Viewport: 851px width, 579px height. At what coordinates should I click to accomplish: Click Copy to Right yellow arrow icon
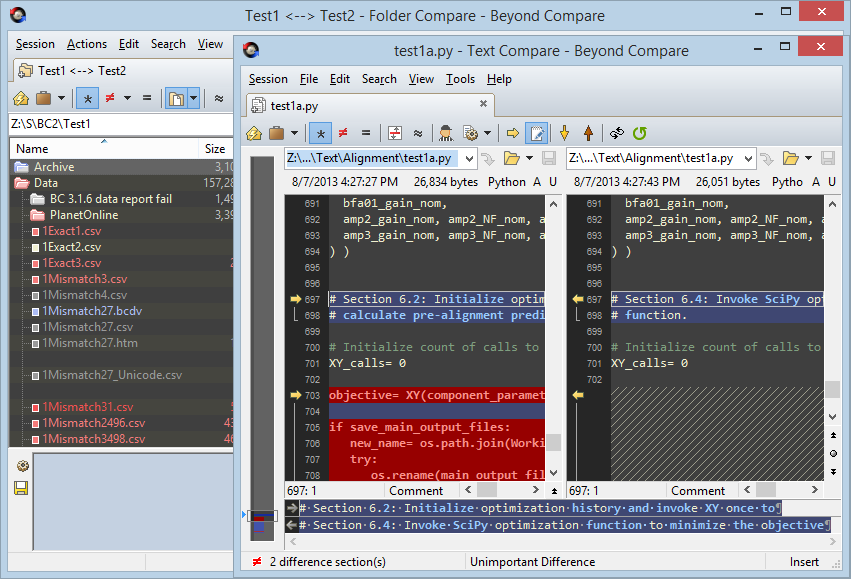tap(512, 132)
